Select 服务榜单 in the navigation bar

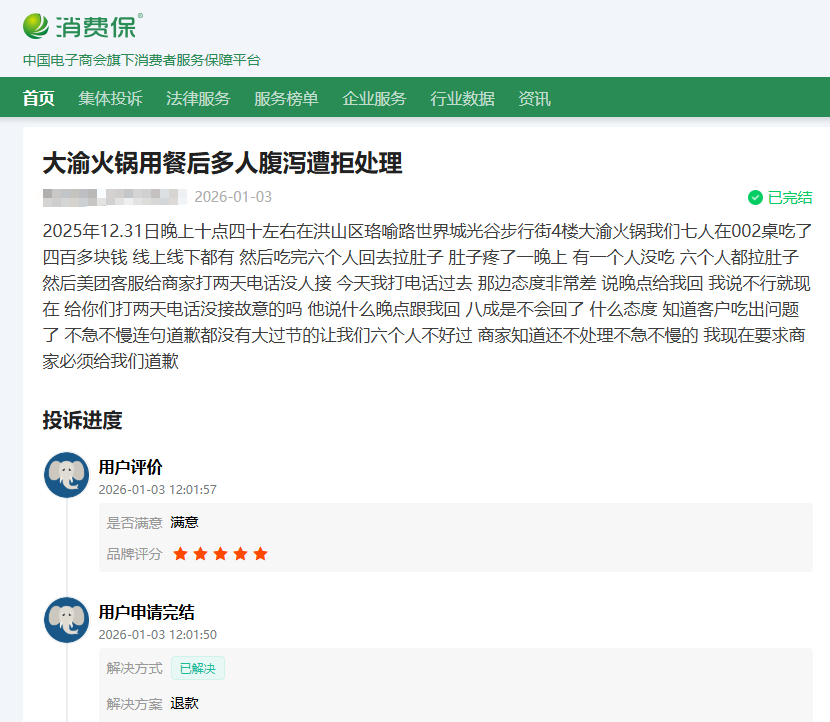coord(286,98)
